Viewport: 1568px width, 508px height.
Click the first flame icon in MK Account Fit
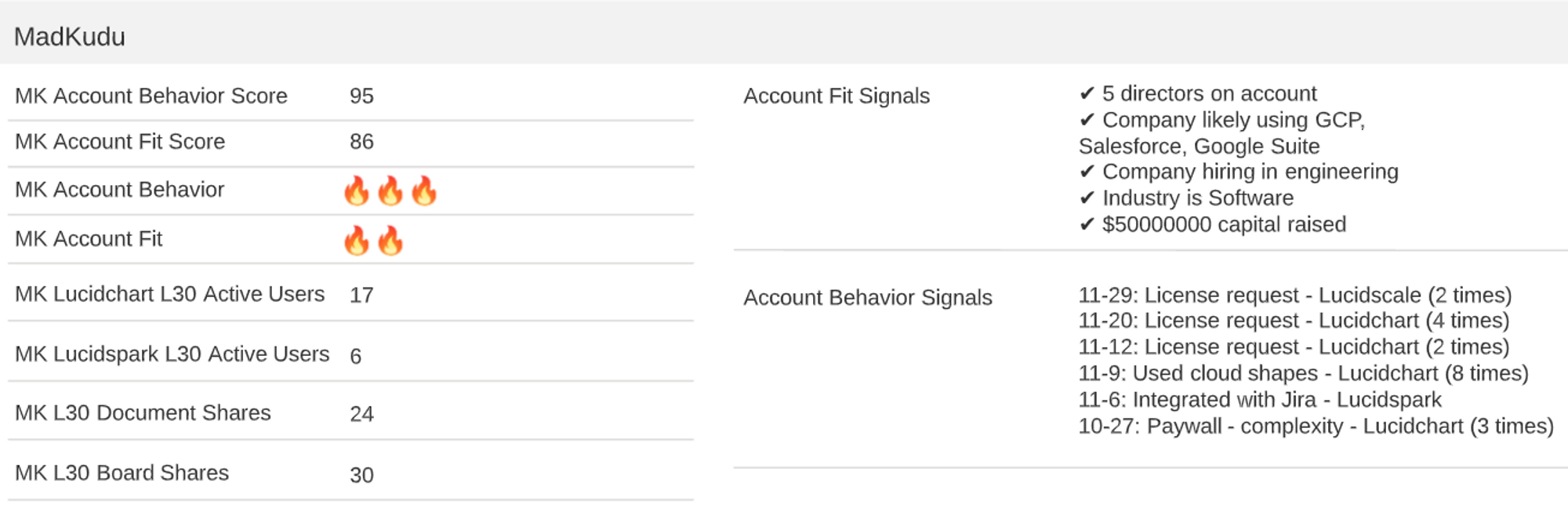357,241
